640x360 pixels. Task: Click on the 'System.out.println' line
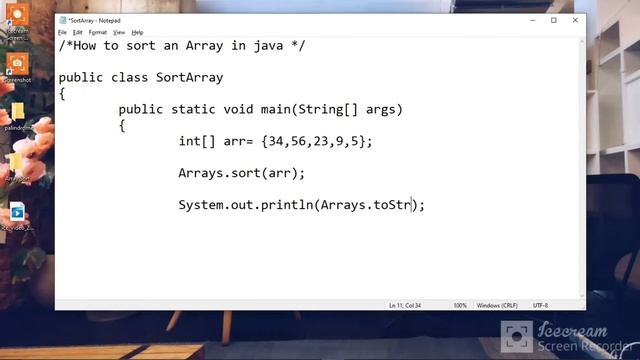click(x=301, y=205)
